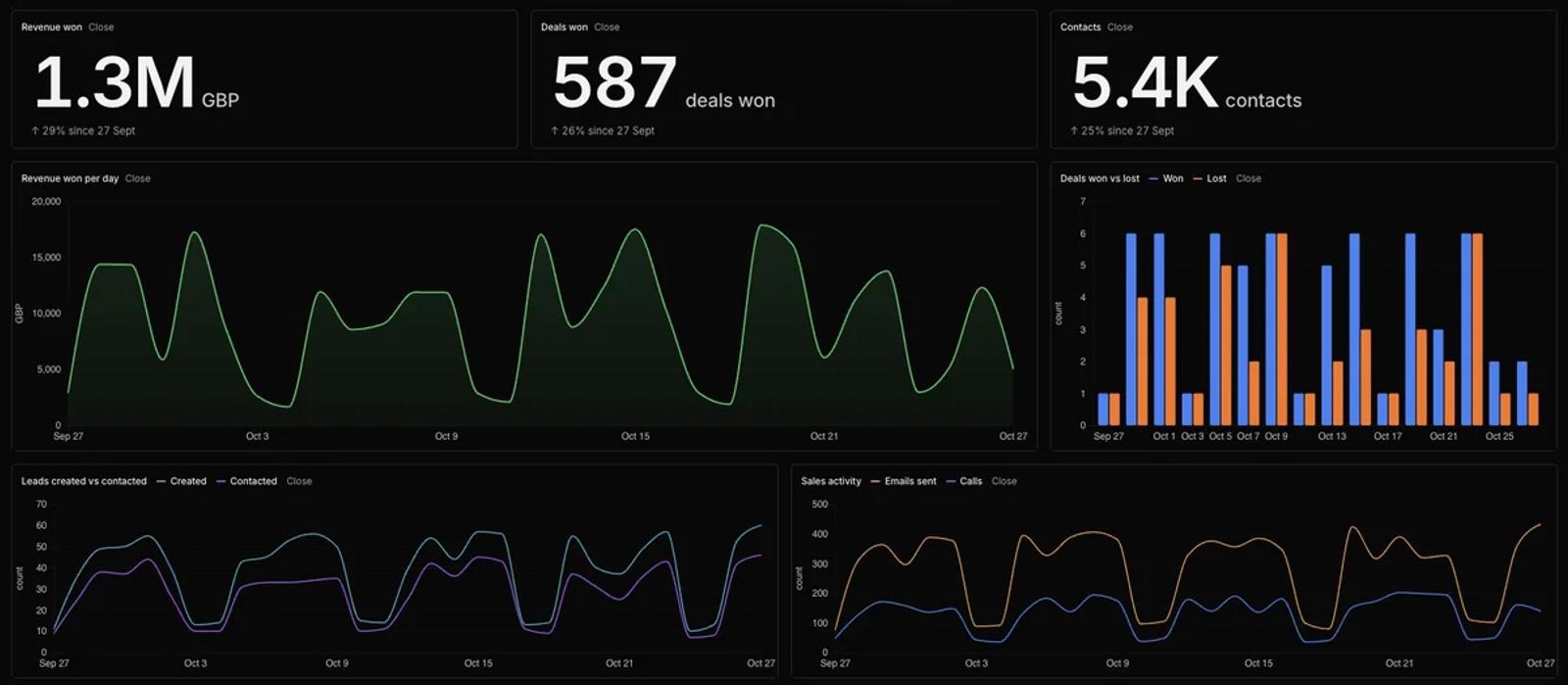This screenshot has height=685, width=1568.
Task: Click the Leads created vs contacted title
Action: (x=84, y=481)
